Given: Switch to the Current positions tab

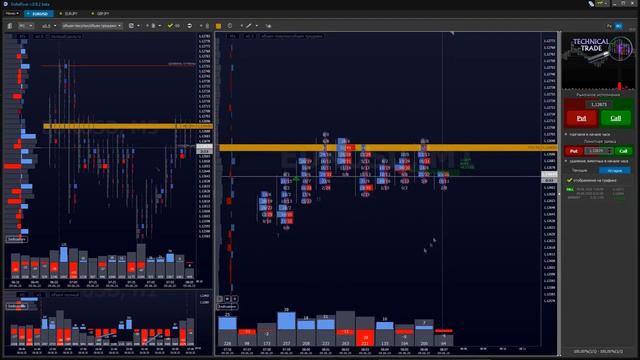Looking at the screenshot, I should (x=580, y=170).
